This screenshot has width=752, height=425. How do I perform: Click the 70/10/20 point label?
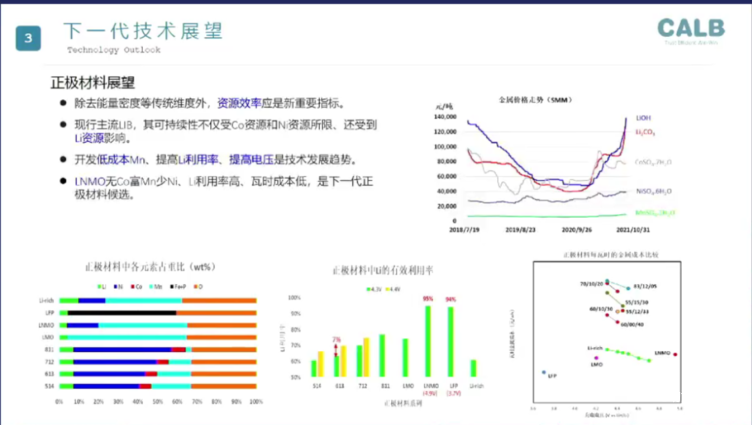[x=591, y=284]
